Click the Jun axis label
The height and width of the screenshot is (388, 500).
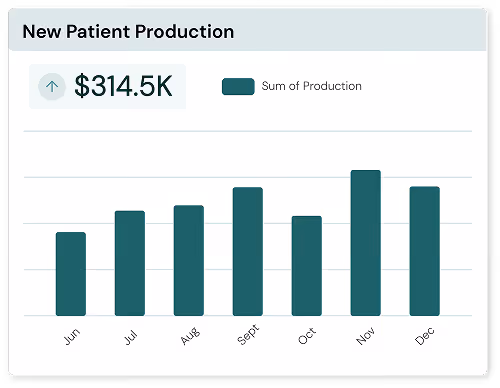tap(71, 336)
